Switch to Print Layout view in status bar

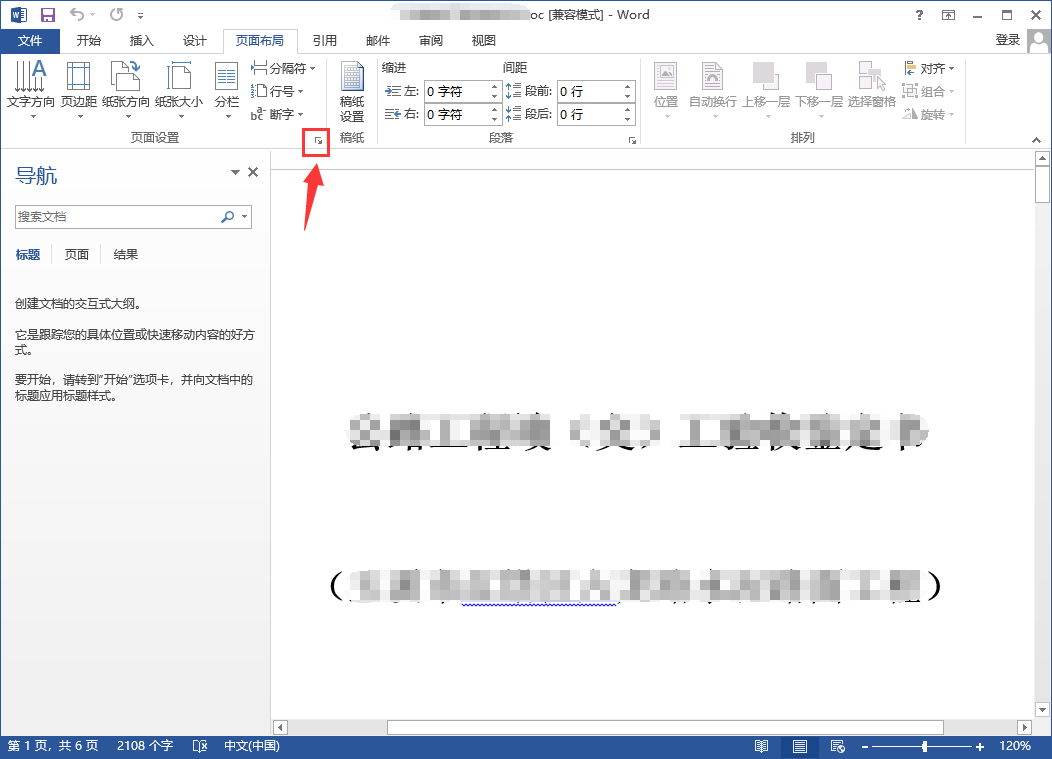(799, 746)
